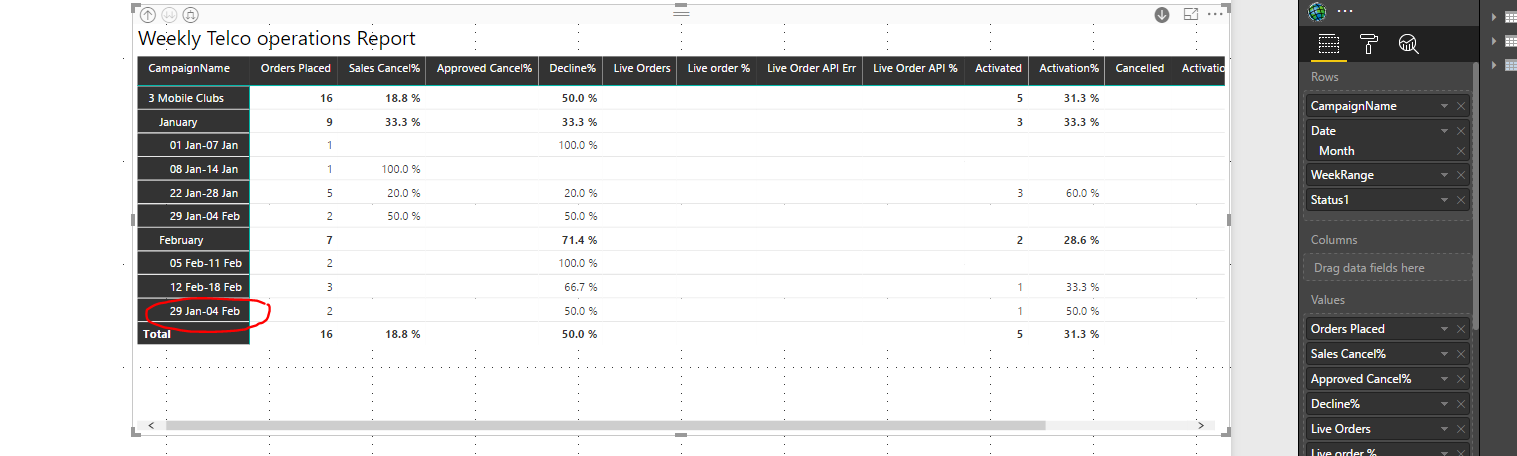Open CampaignName field dropdown menu
The height and width of the screenshot is (456, 1517).
click(1444, 106)
